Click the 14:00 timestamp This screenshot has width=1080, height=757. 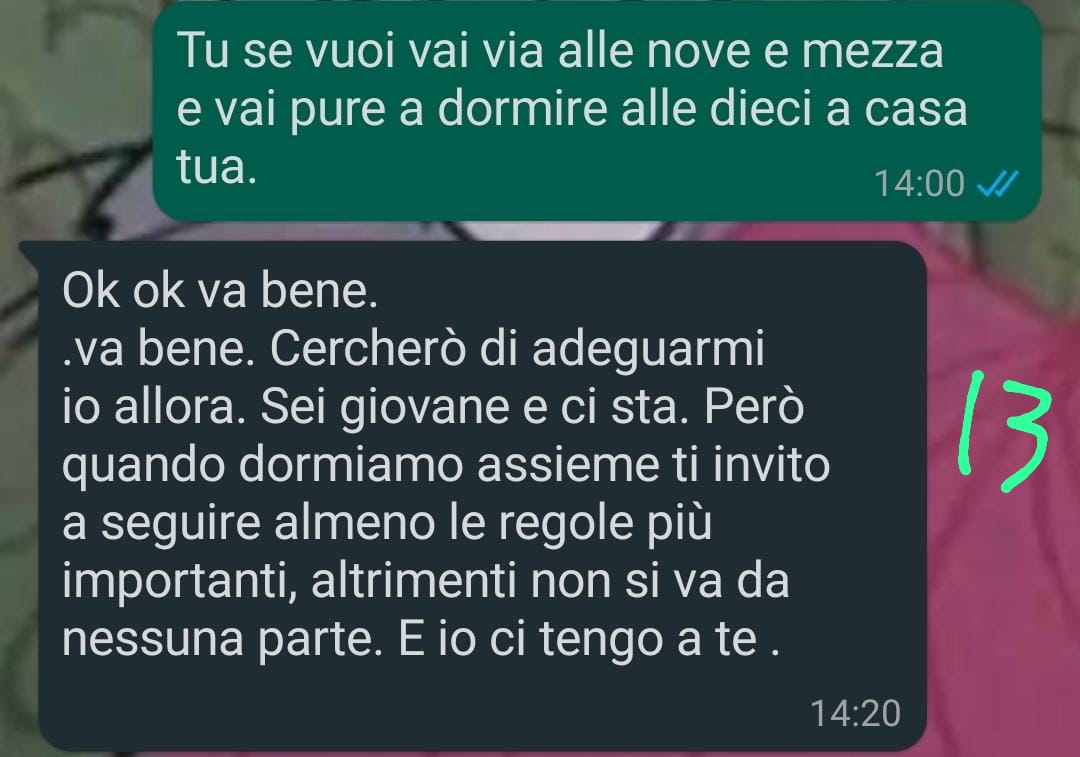(x=919, y=184)
